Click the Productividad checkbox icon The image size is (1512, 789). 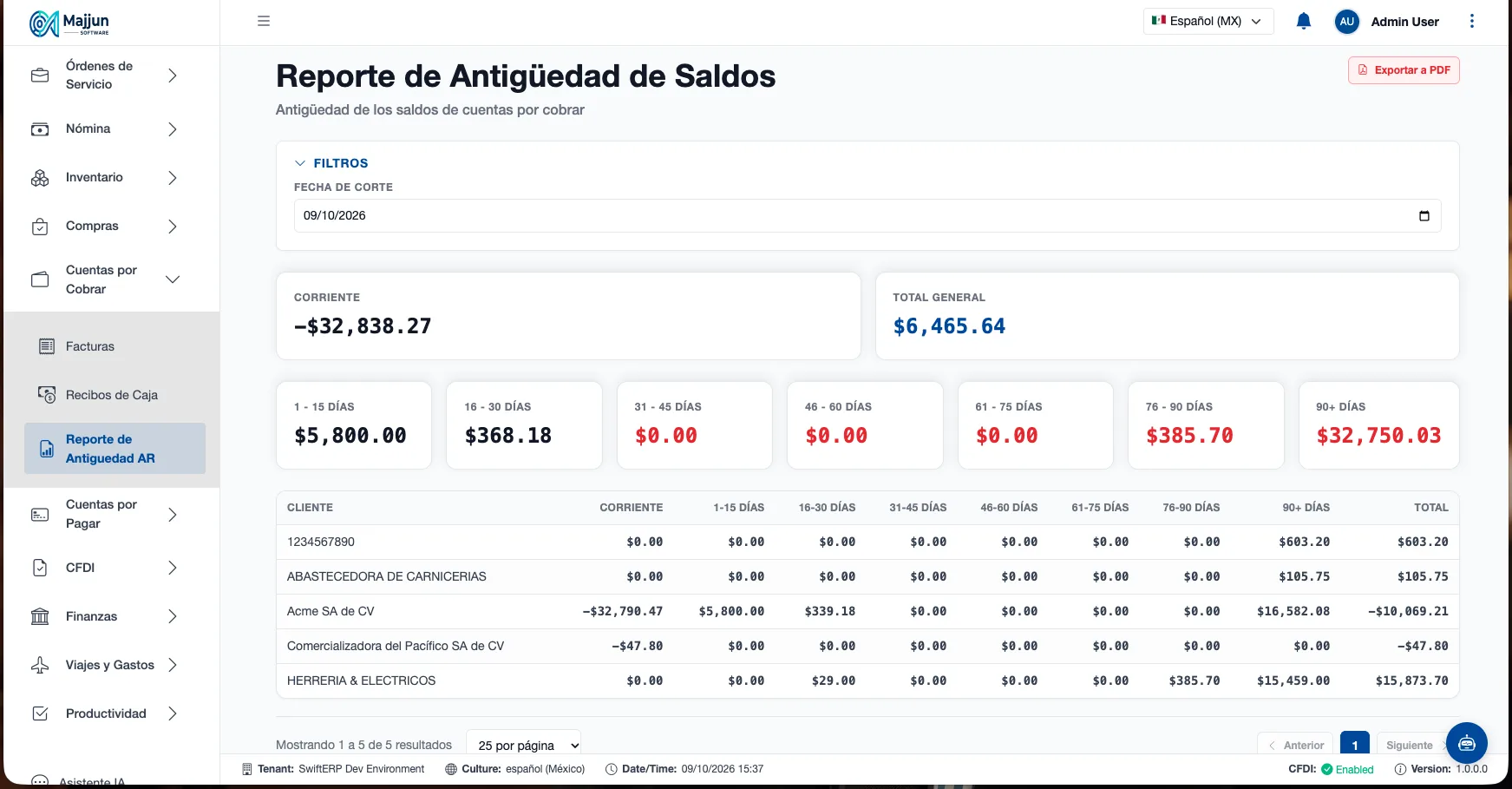coord(40,713)
